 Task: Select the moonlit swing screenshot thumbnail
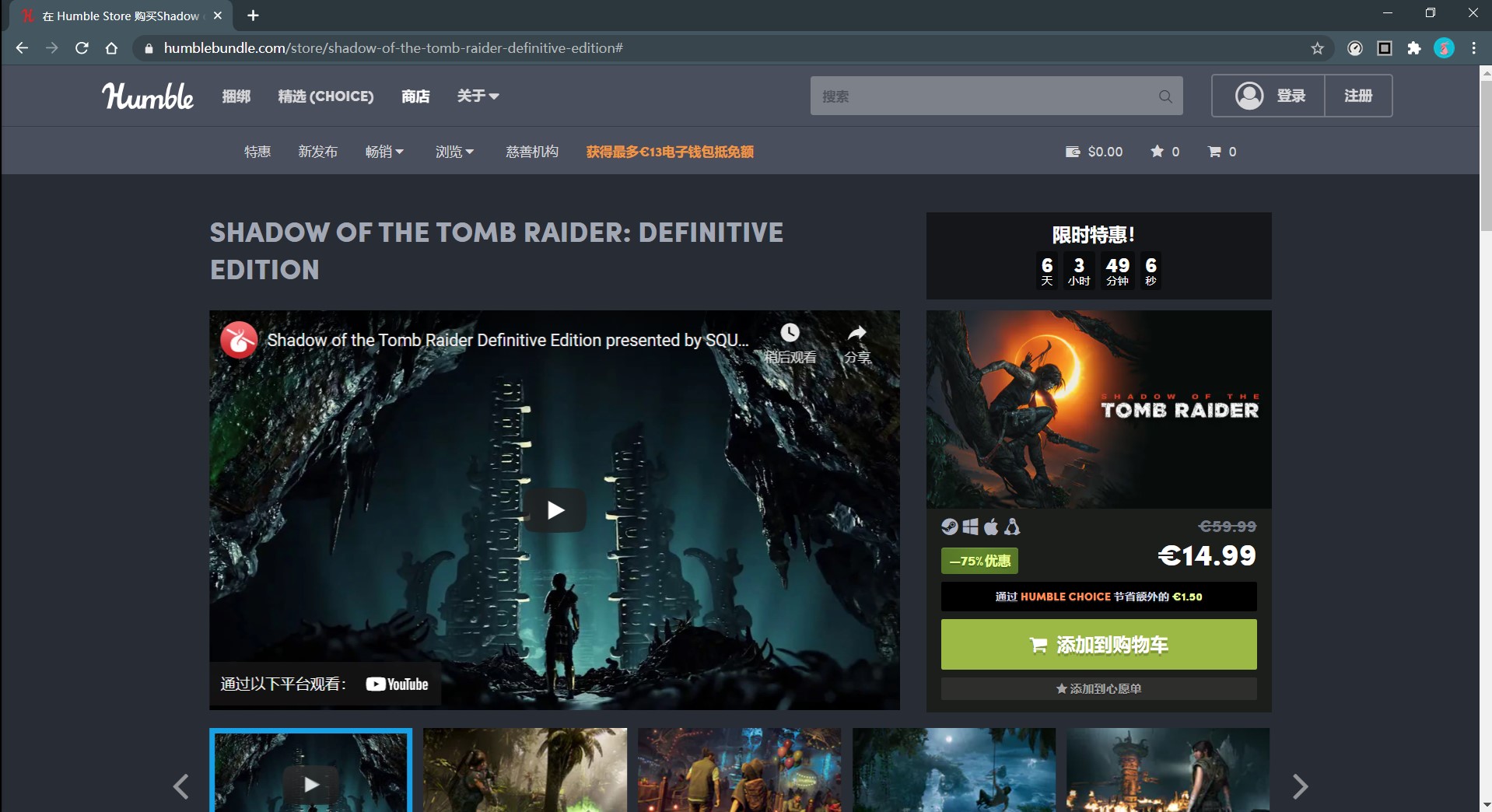pyautogui.click(x=954, y=770)
